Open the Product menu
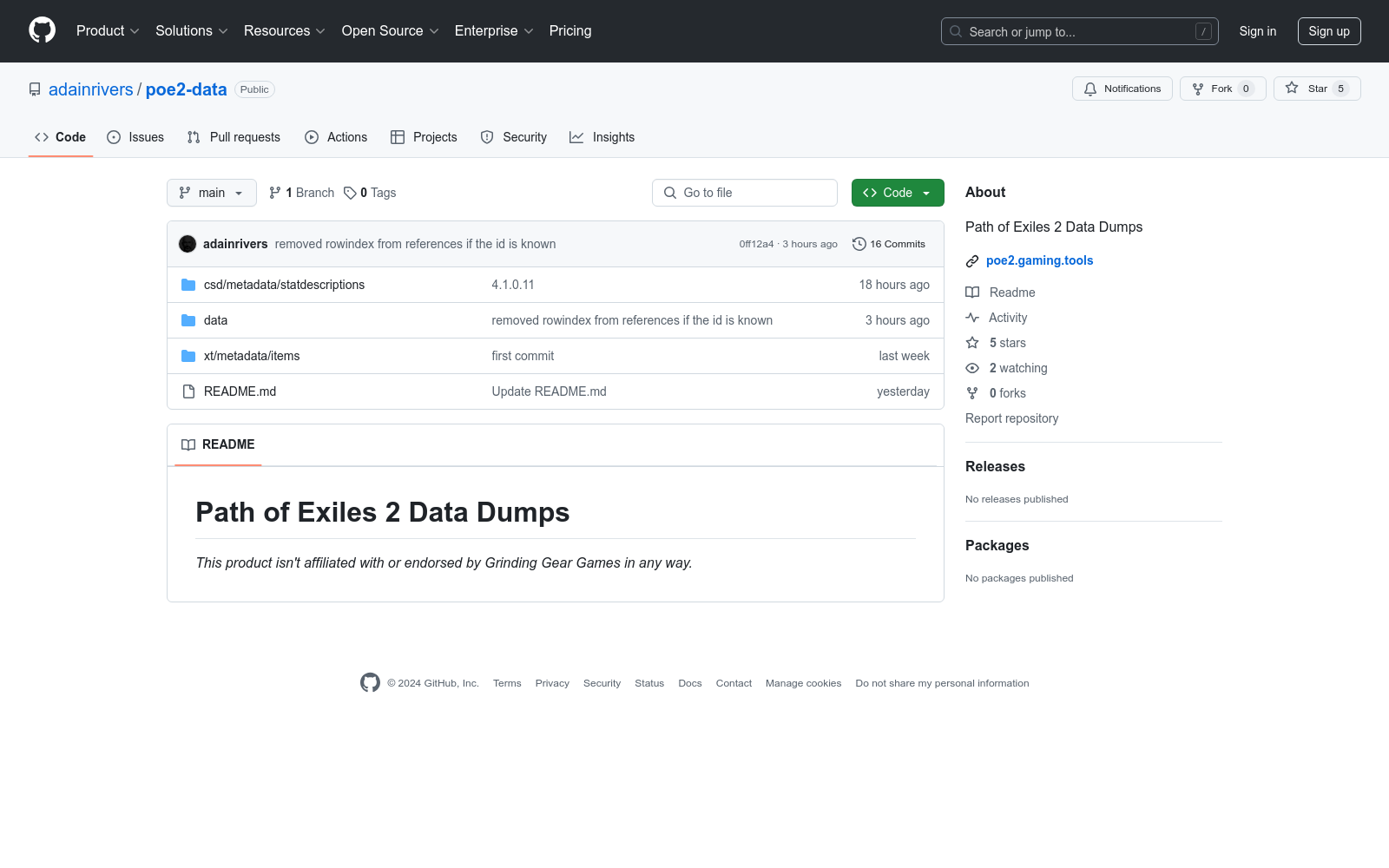 point(108,30)
